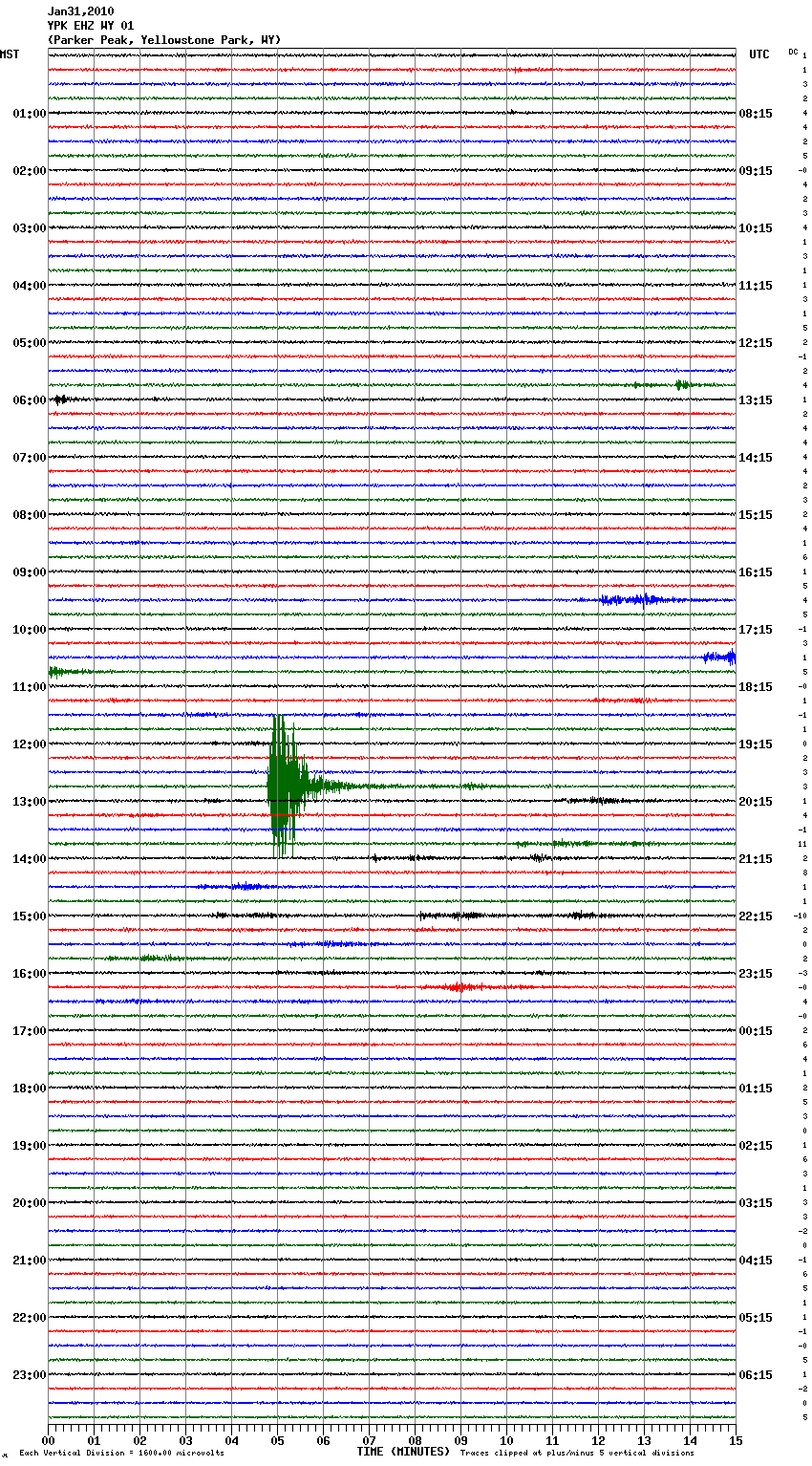812x1466 pixels.
Task: Click the blue burst ending the 10:30 trace
Action: 720,658
